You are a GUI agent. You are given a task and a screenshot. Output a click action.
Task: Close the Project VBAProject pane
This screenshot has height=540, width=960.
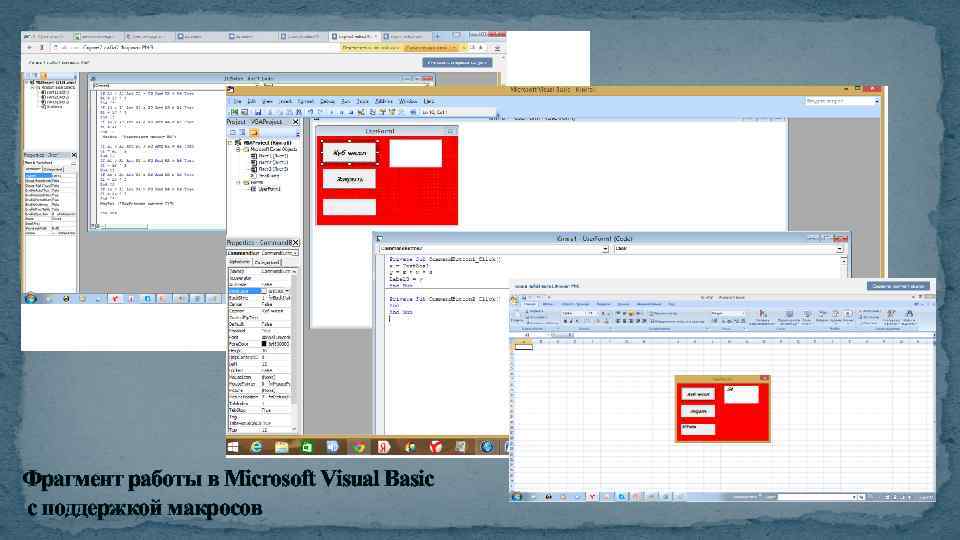(x=296, y=122)
